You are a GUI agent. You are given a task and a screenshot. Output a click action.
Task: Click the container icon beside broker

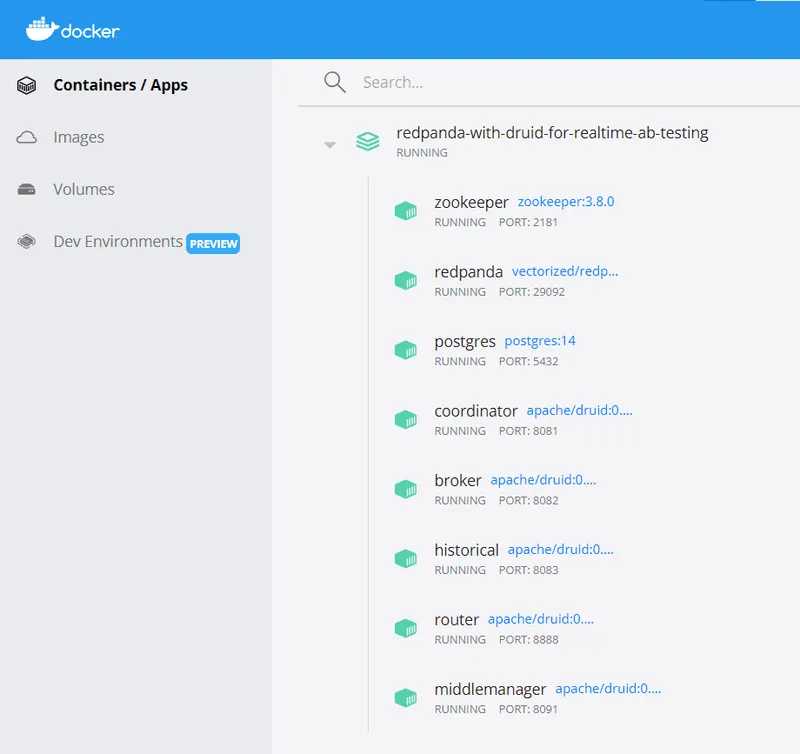(406, 489)
